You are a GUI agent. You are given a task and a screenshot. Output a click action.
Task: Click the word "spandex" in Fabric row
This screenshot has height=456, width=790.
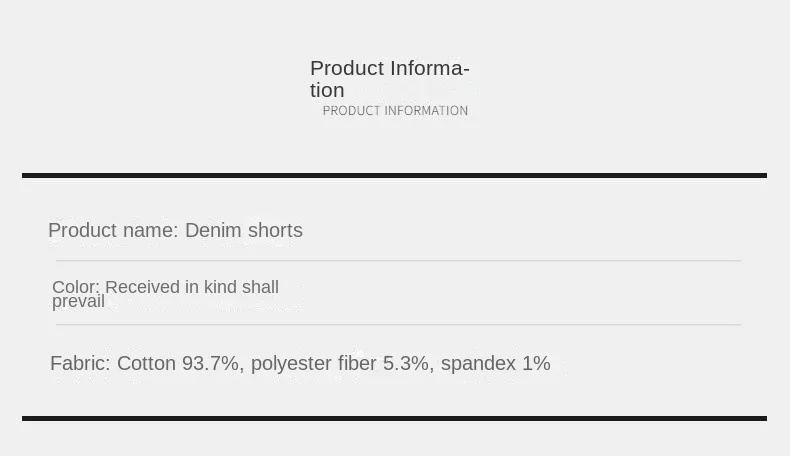pos(478,364)
